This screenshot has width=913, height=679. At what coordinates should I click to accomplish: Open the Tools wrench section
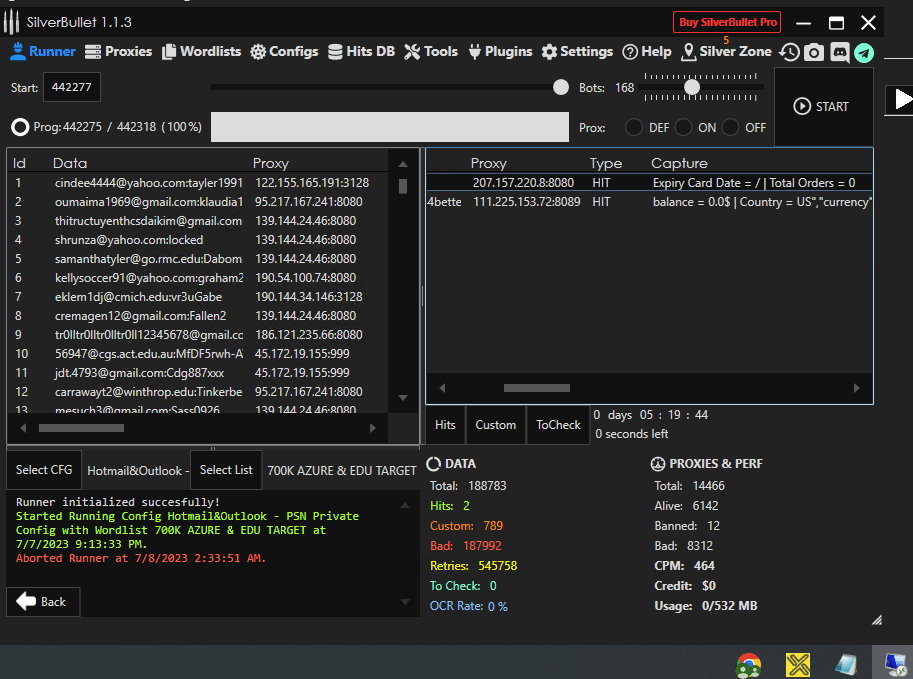431,52
